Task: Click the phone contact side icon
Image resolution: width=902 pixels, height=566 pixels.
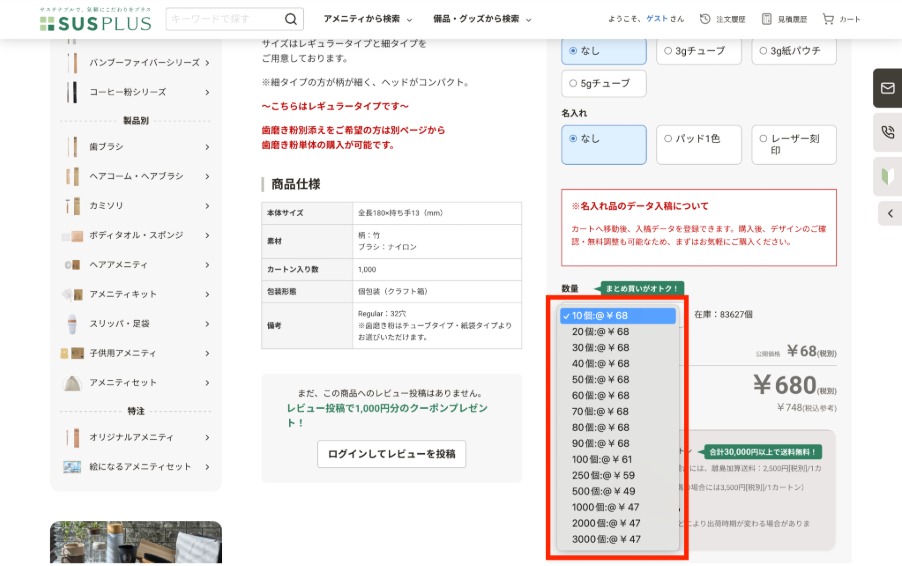Action: coord(888,132)
